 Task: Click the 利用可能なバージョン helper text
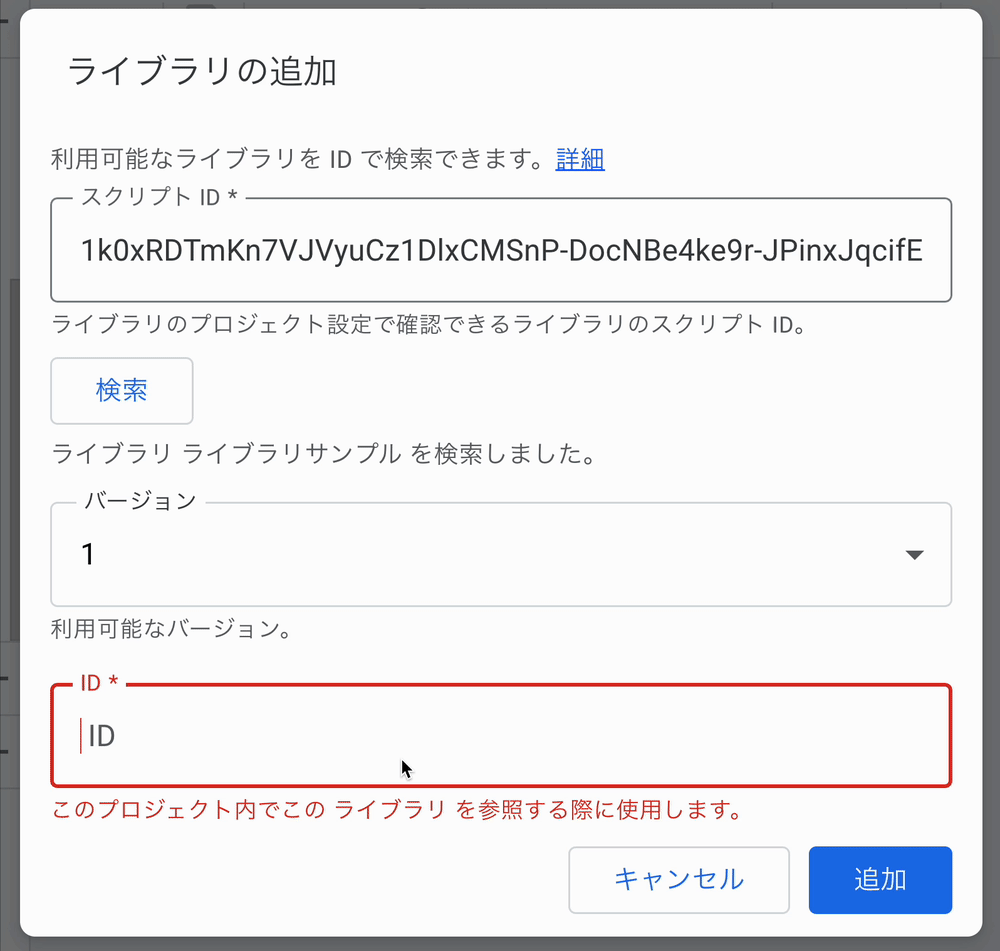tap(172, 629)
